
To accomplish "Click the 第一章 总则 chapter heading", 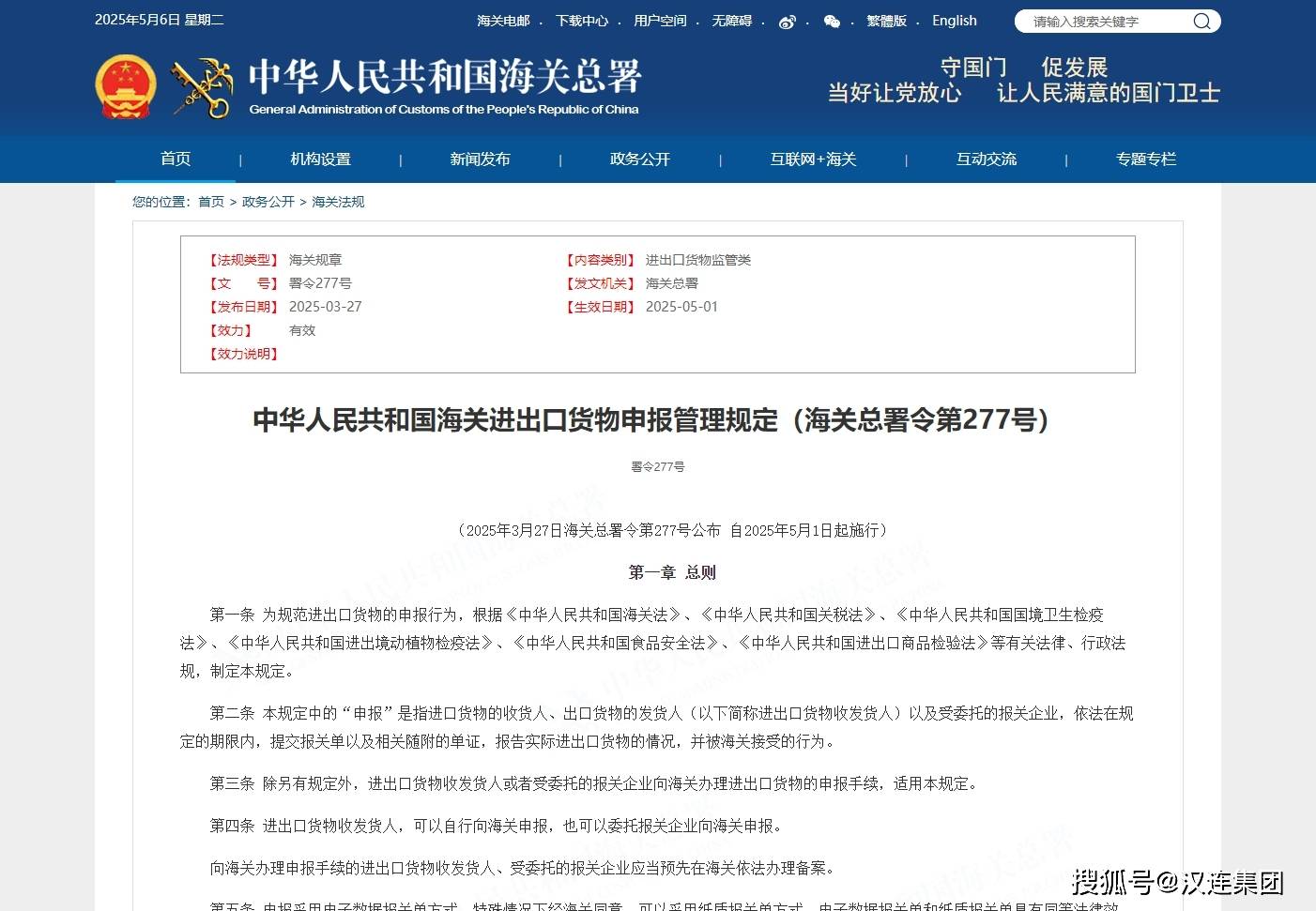I will (x=672, y=572).
